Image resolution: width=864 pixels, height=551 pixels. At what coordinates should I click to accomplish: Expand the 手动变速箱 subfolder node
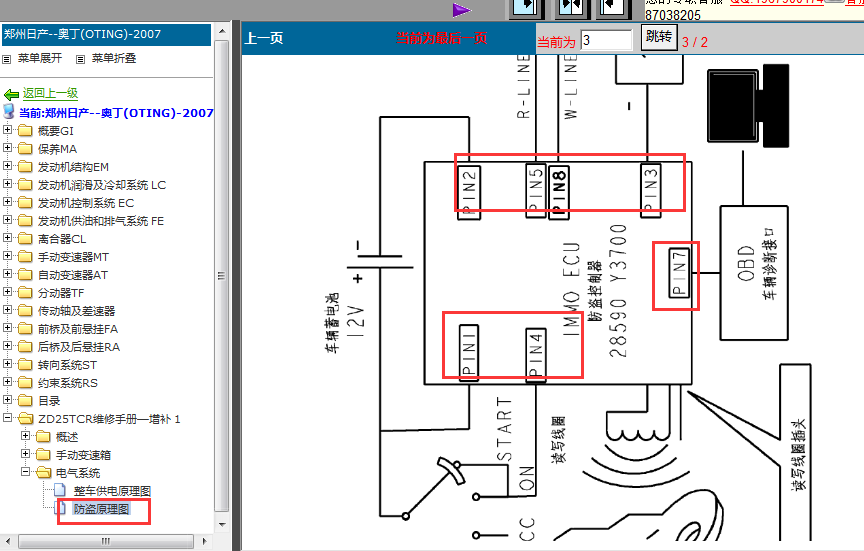click(25, 453)
